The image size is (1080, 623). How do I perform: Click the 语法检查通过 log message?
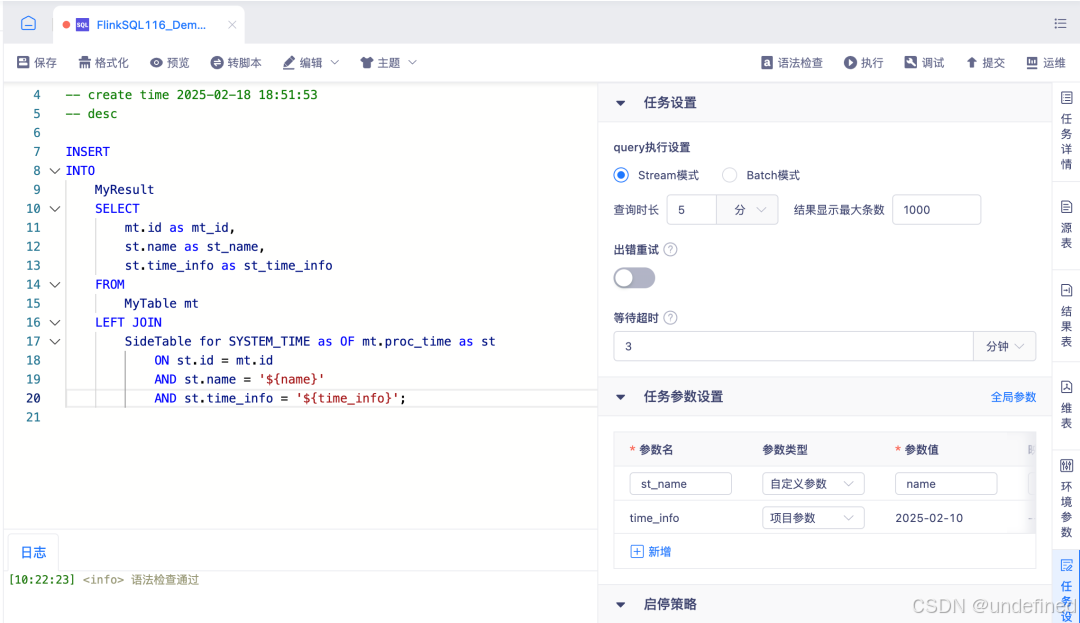[165, 580]
